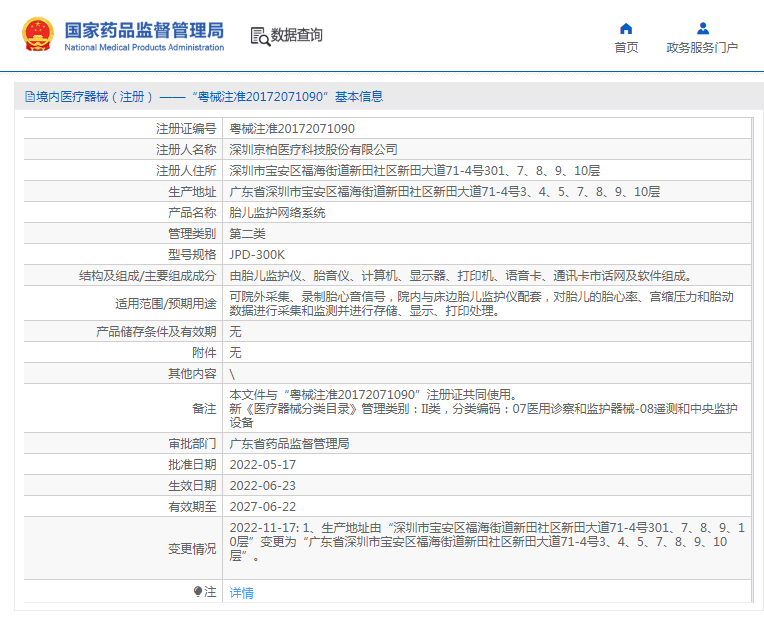The height and width of the screenshot is (617, 764).
Task: Open 政务服务门户 label
Action: [x=702, y=48]
